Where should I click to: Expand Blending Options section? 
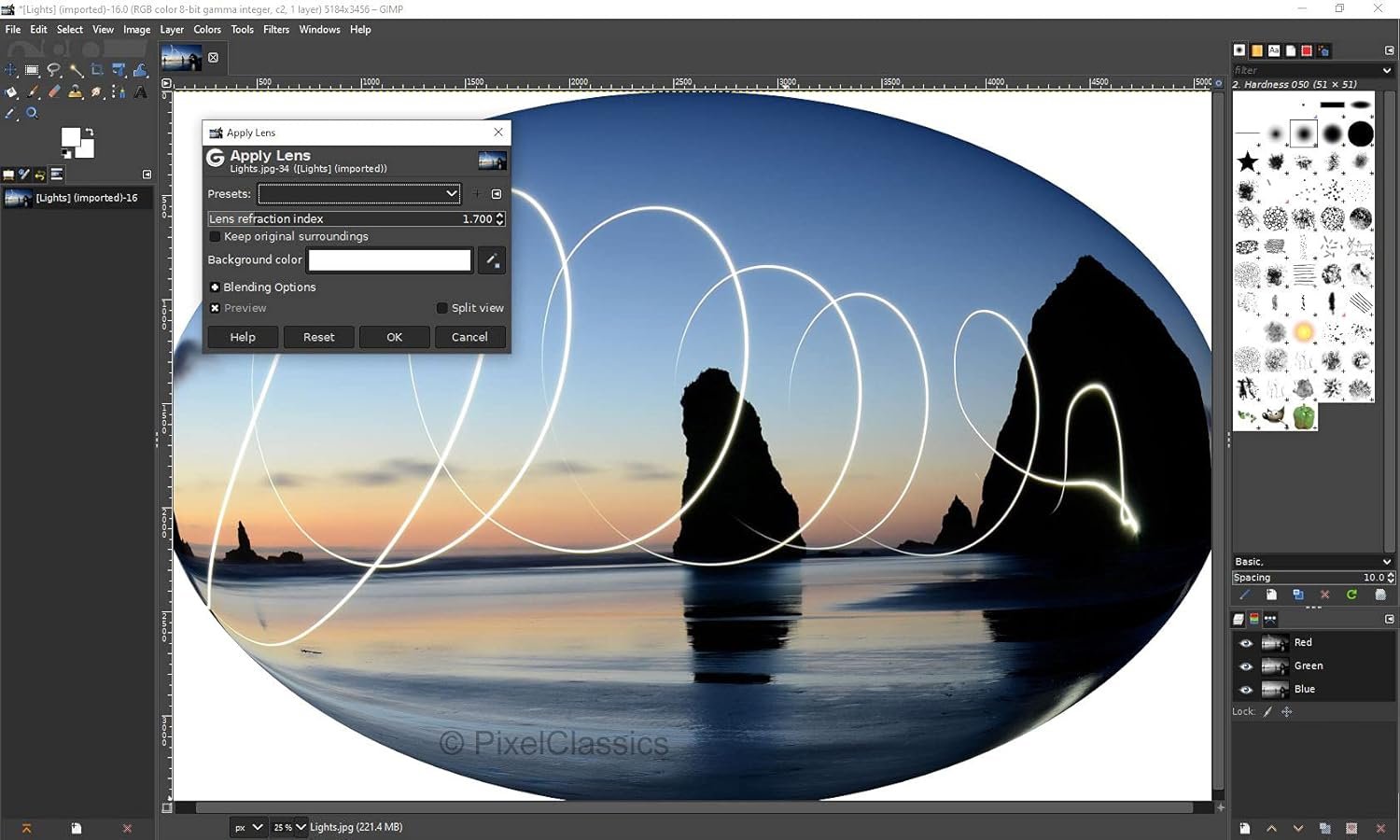[215, 287]
